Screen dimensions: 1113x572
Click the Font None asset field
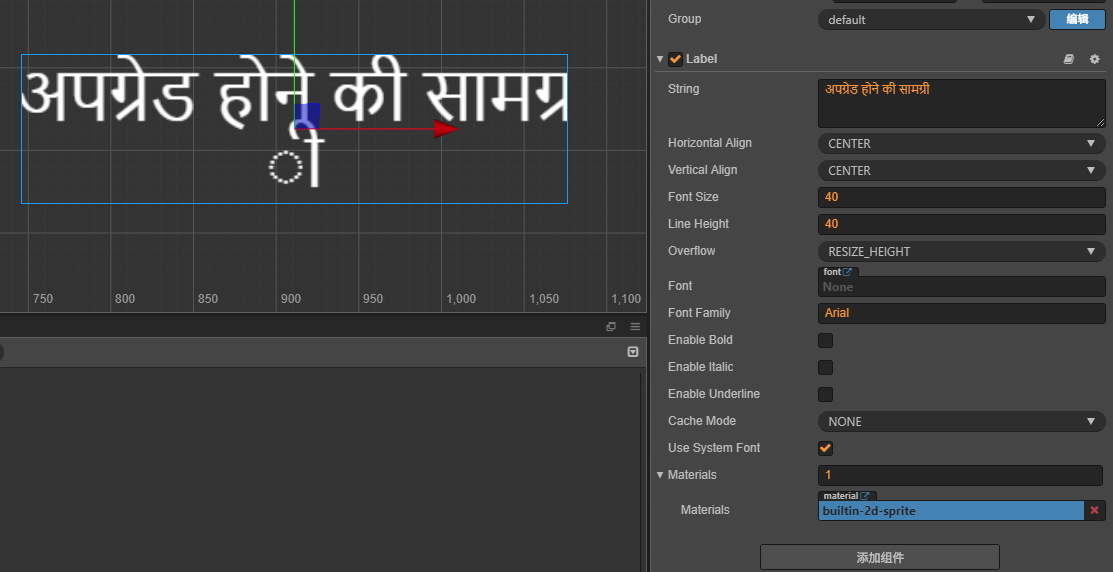click(x=962, y=287)
